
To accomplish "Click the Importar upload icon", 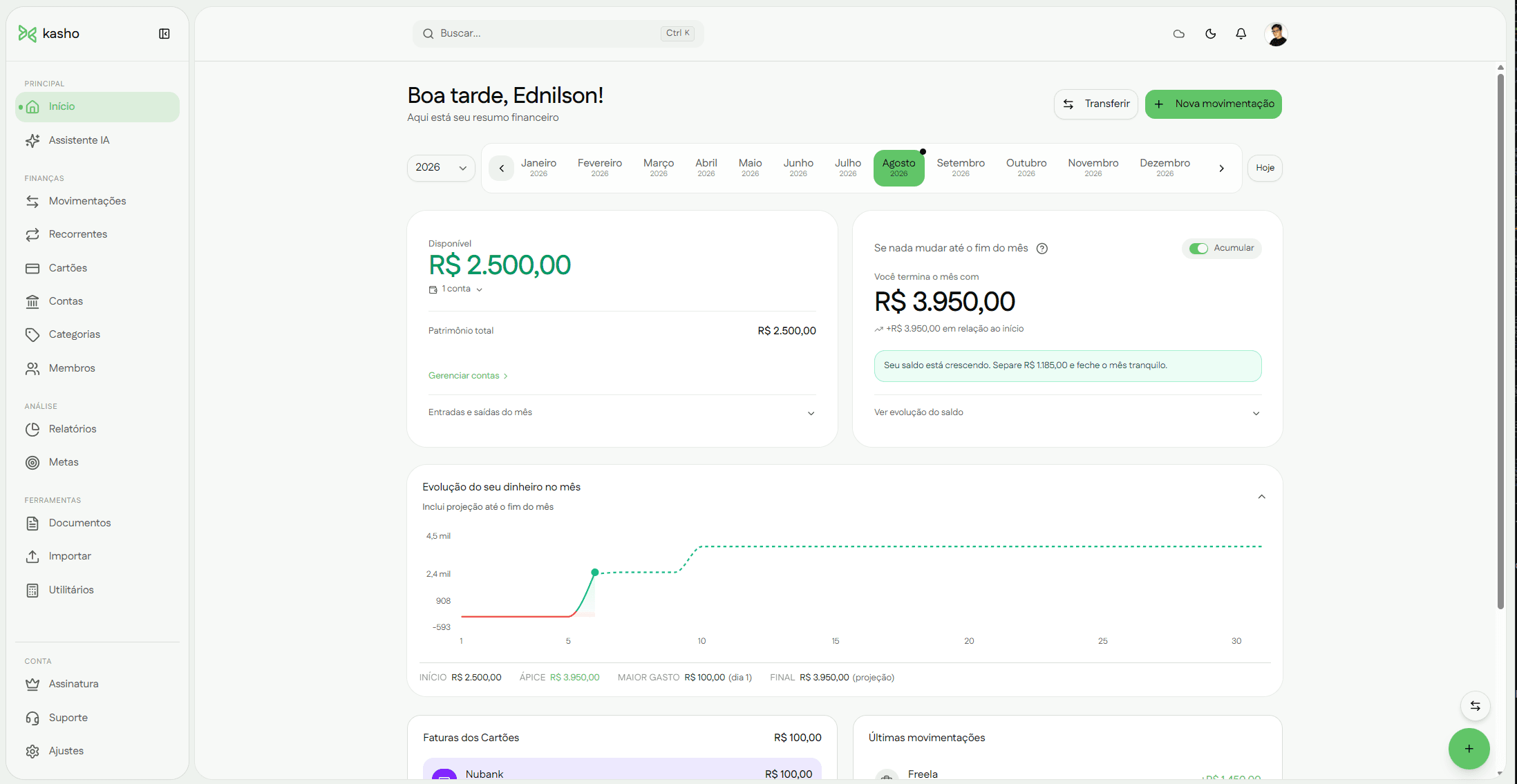I will tap(32, 556).
